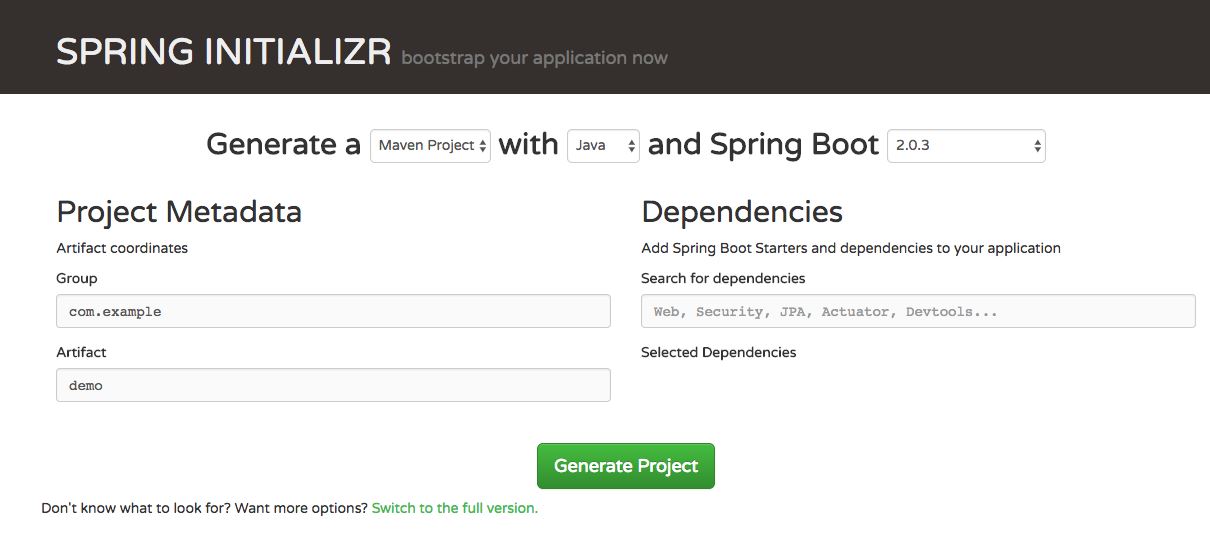Click the "and Spring Boot" heading text
This screenshot has width=1210, height=540.
763,145
